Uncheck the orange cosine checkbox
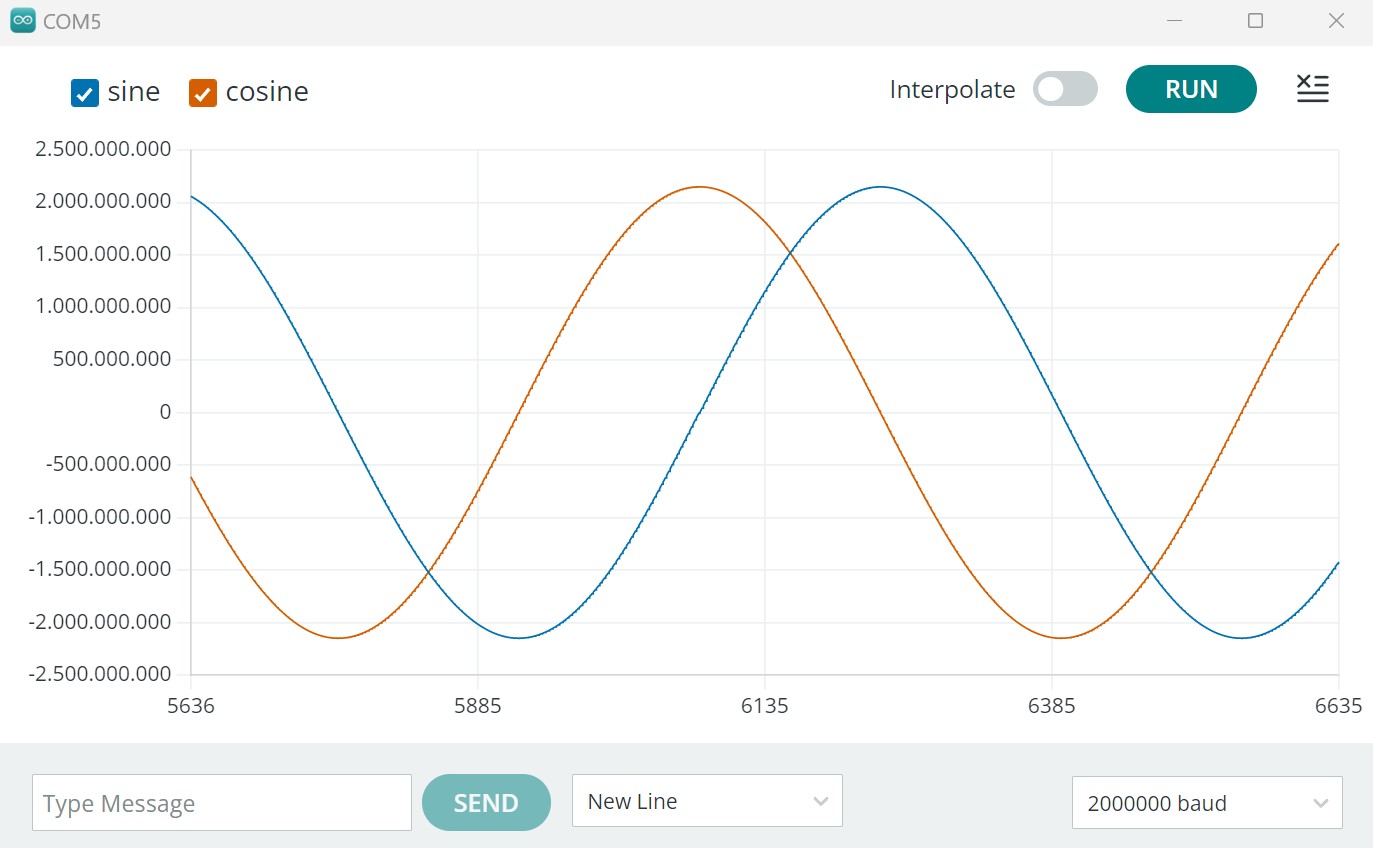 pyautogui.click(x=203, y=93)
